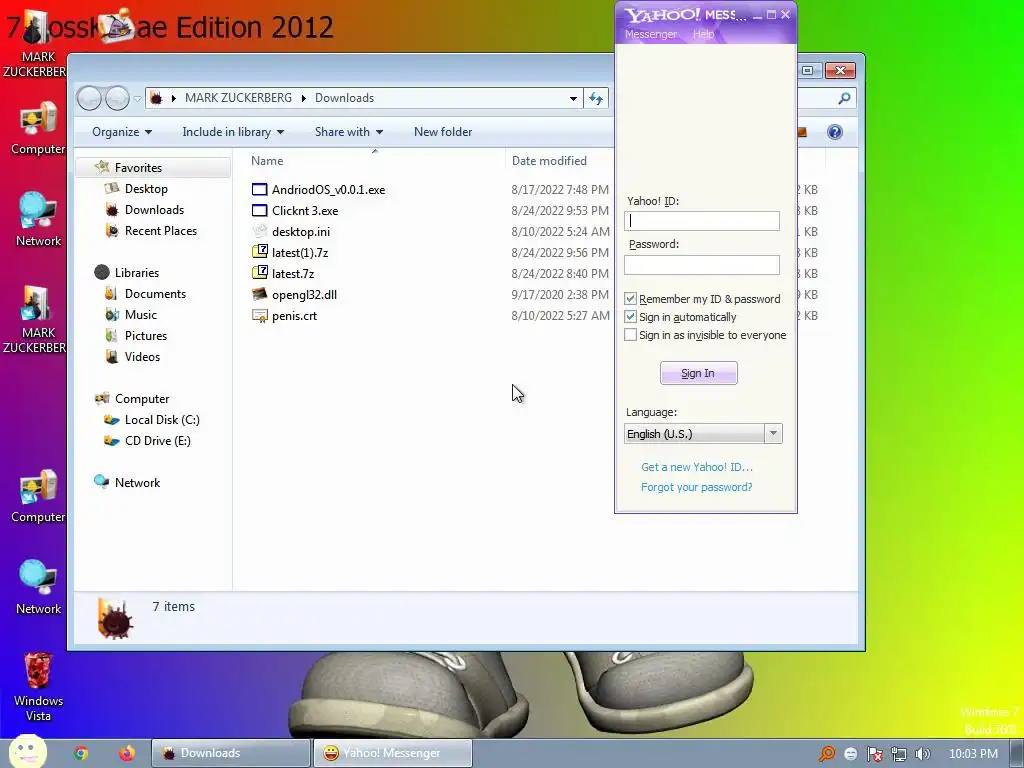Image resolution: width=1024 pixels, height=768 pixels.
Task: Click the penis.crt certificate icon
Action: point(260,315)
